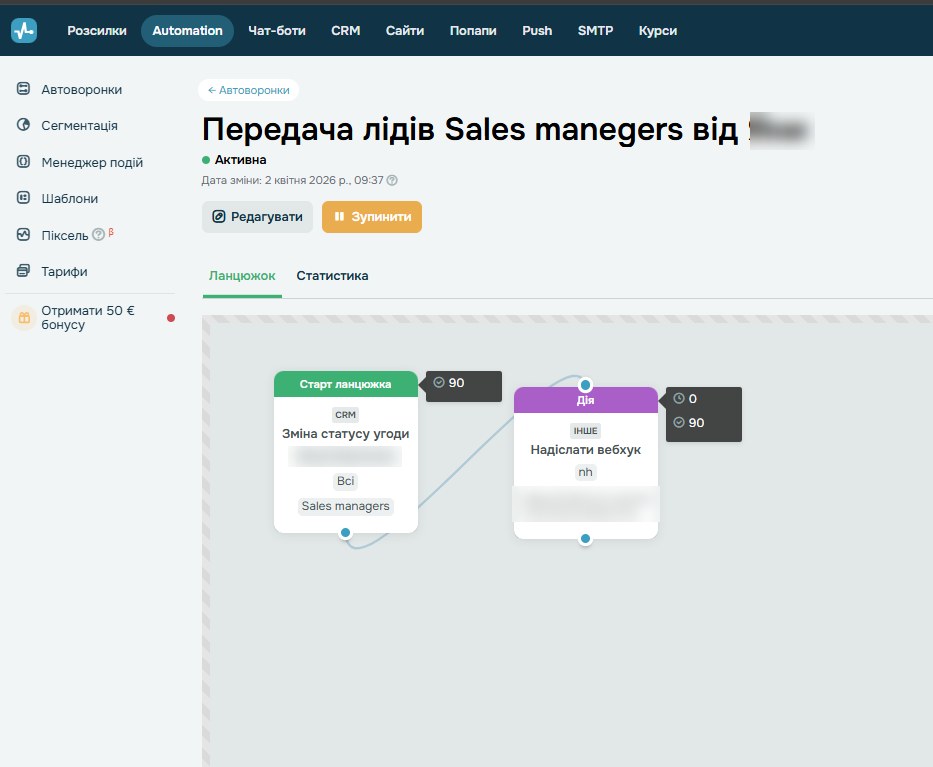This screenshot has height=767, width=933.
Task: Click the check icon in the Дія counter
Action: [679, 422]
